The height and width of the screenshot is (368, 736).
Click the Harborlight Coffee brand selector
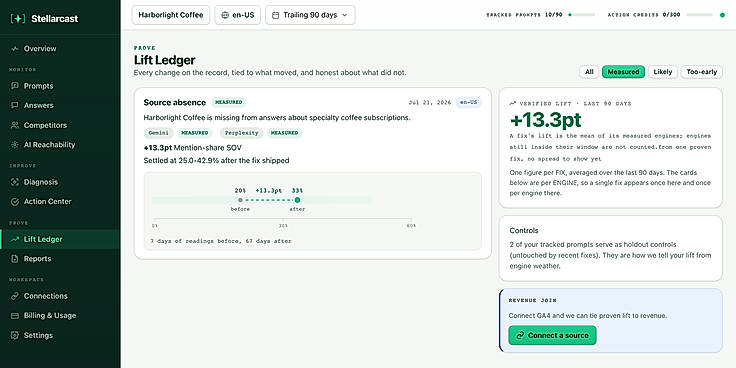171,15
